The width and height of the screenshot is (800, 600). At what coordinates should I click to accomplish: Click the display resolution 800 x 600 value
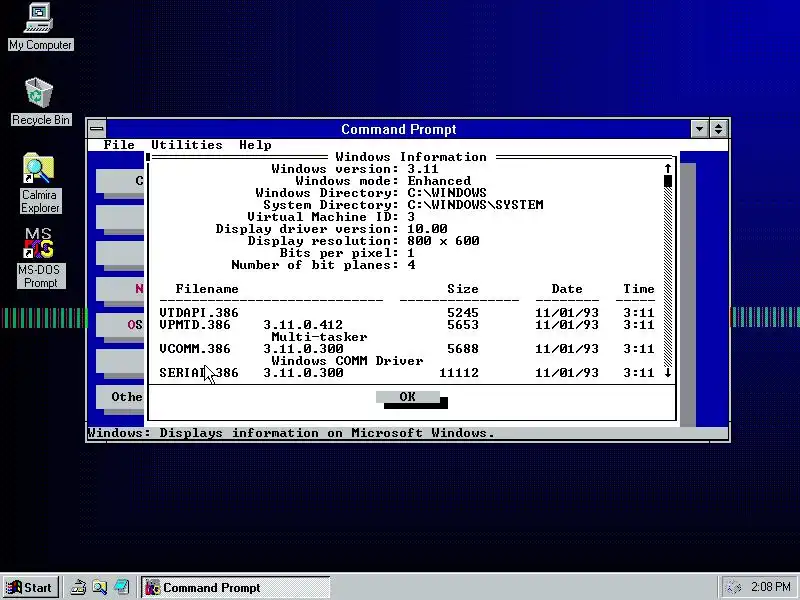point(443,241)
